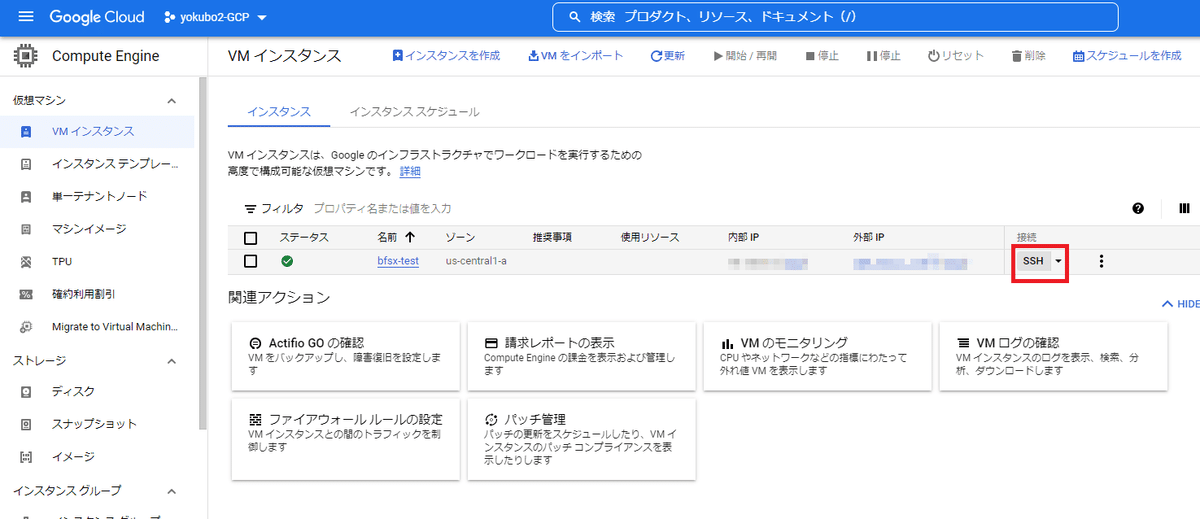The image size is (1200, 519).
Task: Click the Migrate to Virtual Machines icon
Action: tap(27, 326)
